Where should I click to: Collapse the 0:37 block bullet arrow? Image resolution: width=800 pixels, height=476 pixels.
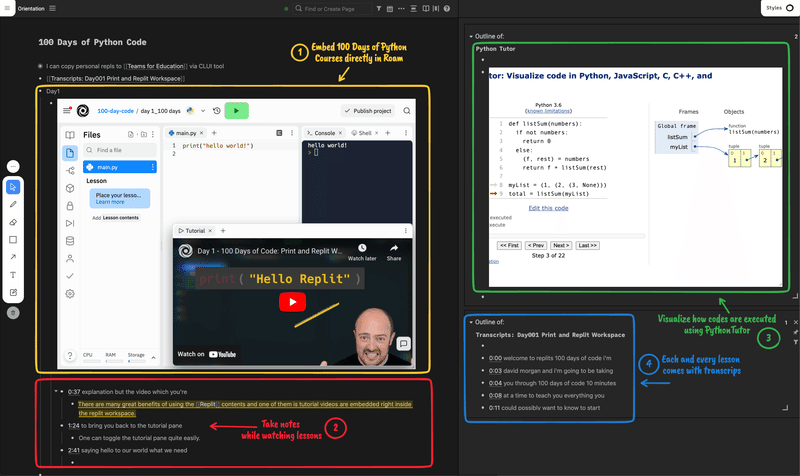point(56,391)
